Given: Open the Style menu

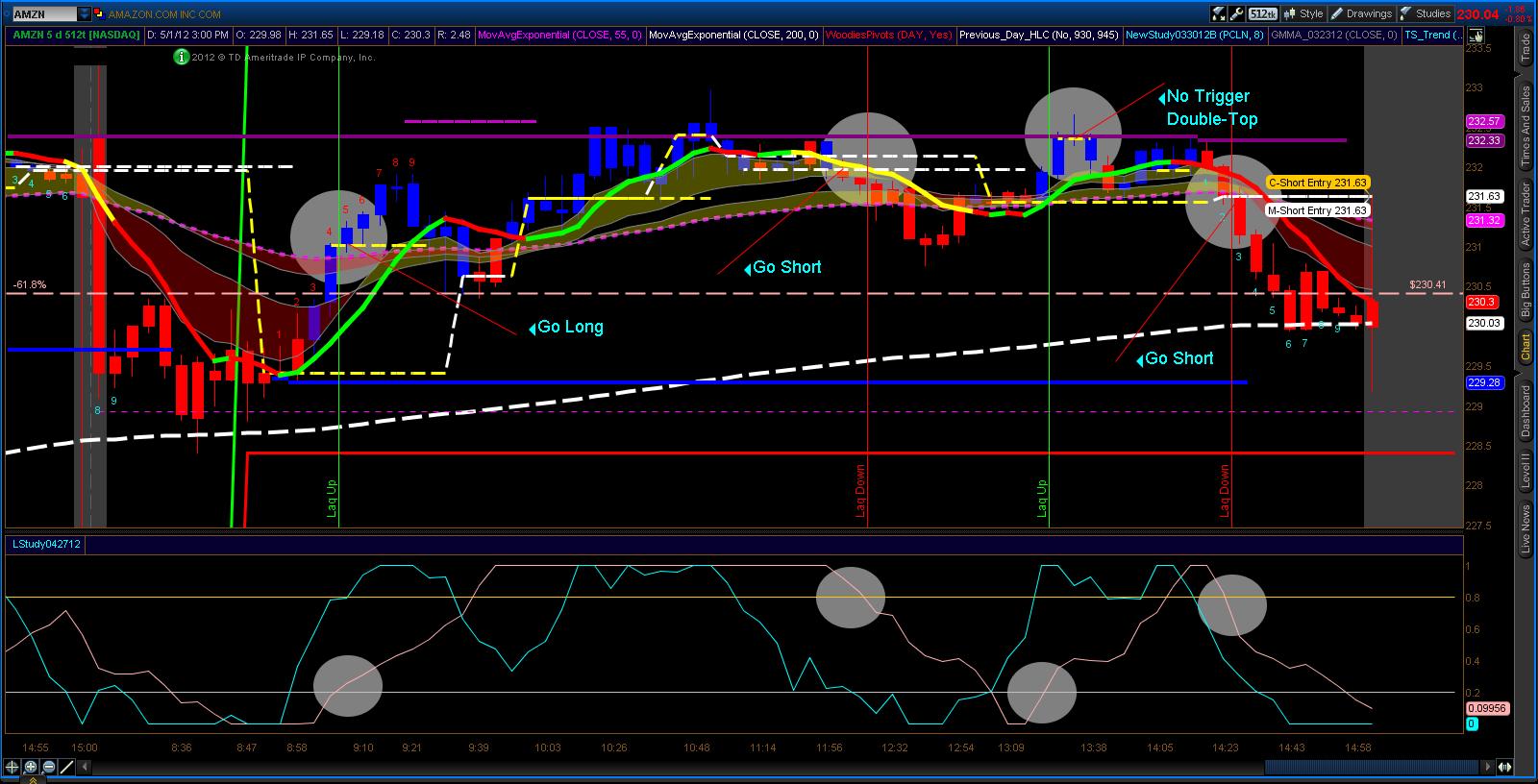Looking at the screenshot, I should 1304,13.
